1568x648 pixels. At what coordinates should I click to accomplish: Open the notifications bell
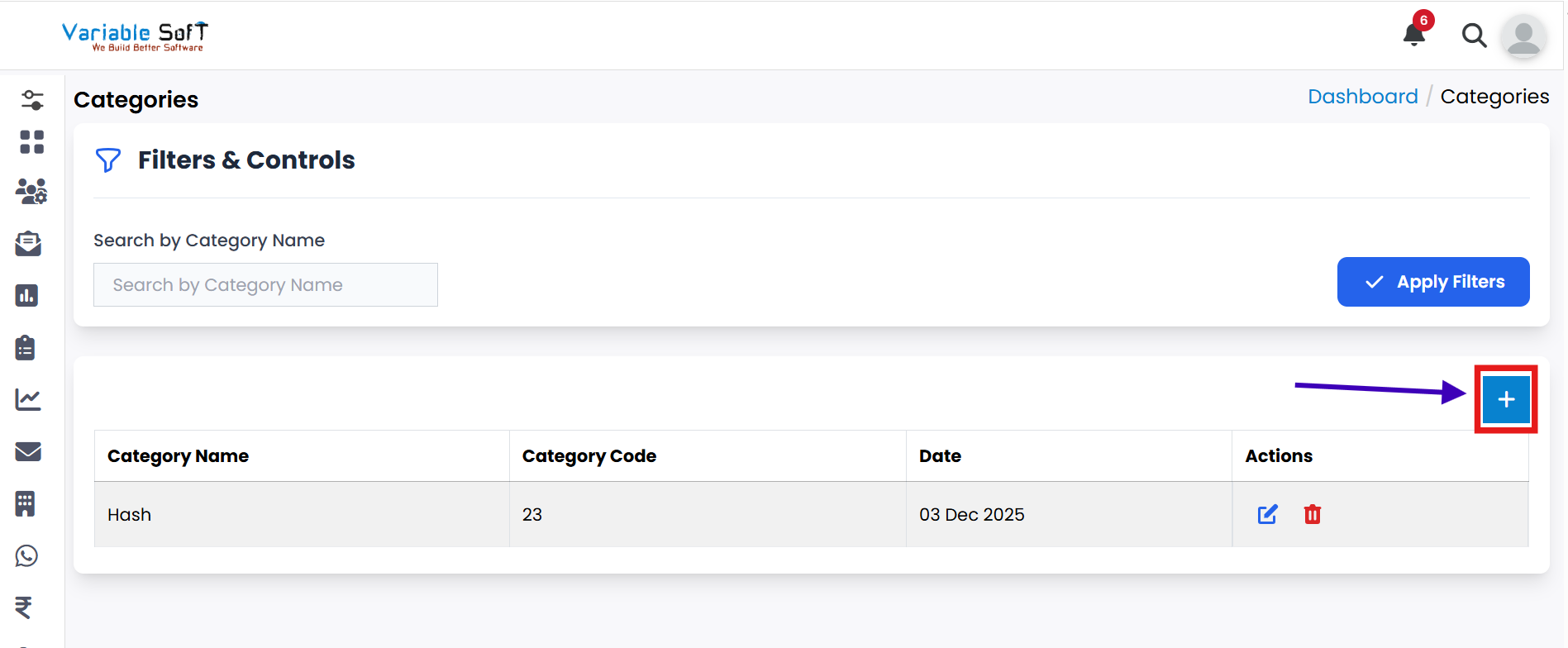point(1414,35)
